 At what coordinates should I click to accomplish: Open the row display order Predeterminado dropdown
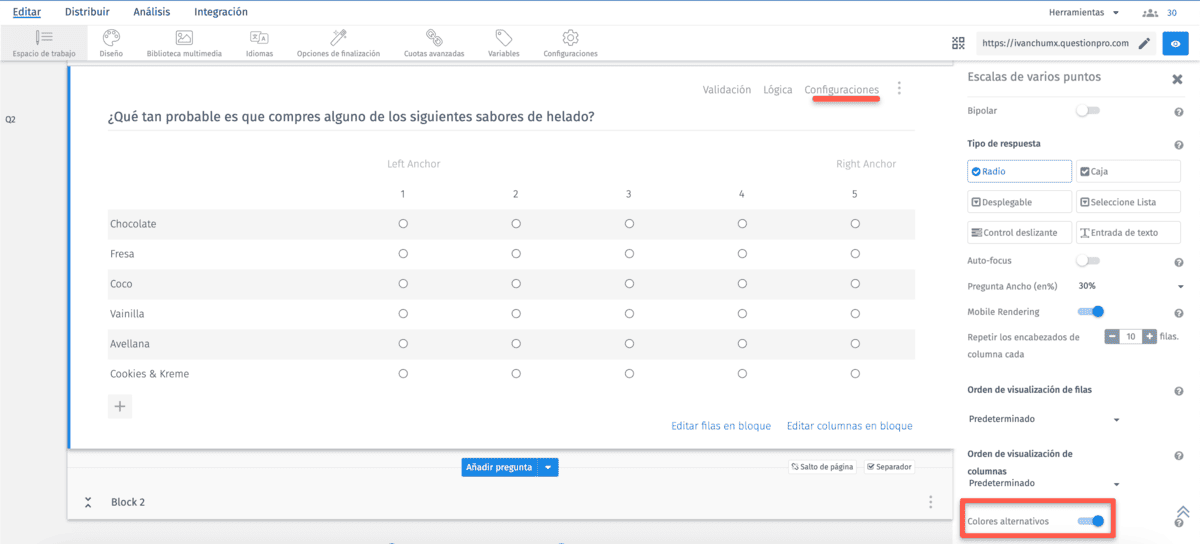tap(1044, 419)
